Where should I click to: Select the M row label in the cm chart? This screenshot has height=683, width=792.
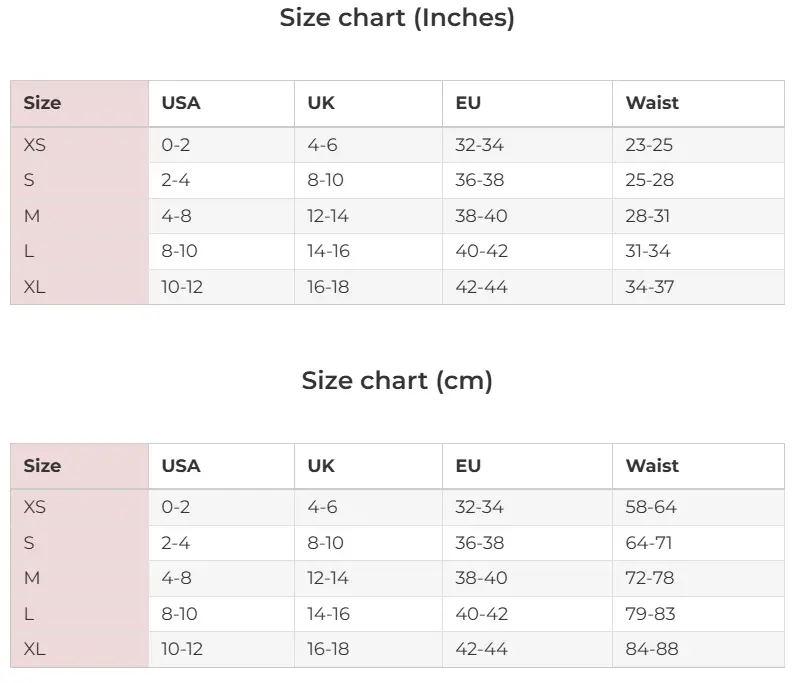32,578
